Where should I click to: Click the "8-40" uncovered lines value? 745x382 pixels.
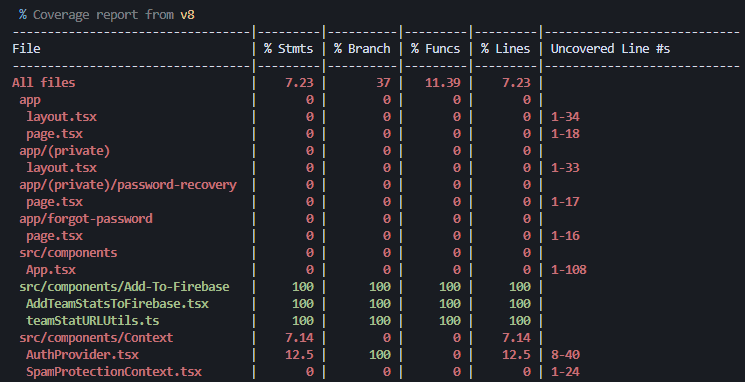(x=565, y=355)
